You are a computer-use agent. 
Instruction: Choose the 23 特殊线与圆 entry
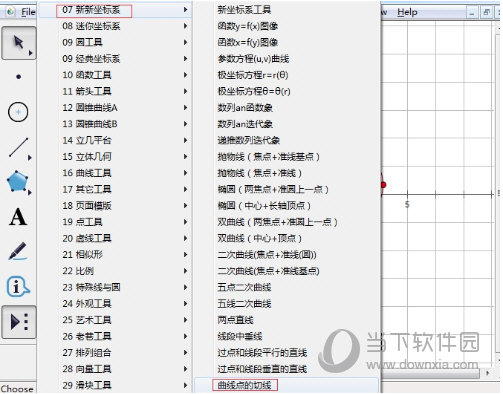[115, 287]
